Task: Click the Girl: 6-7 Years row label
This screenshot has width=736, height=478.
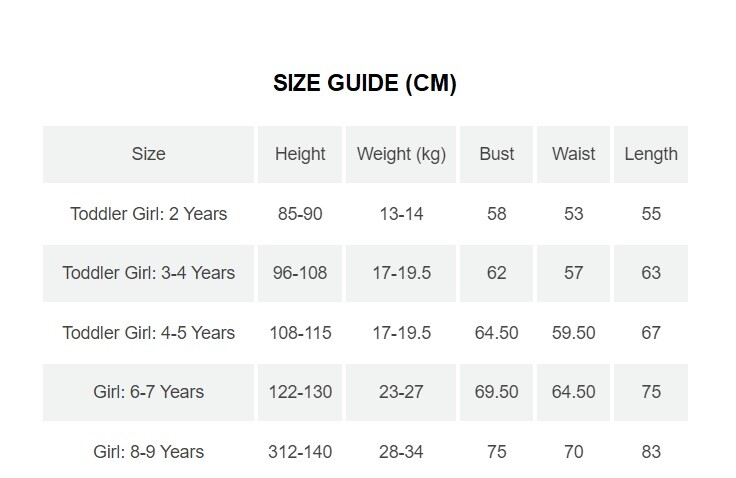Action: point(148,392)
